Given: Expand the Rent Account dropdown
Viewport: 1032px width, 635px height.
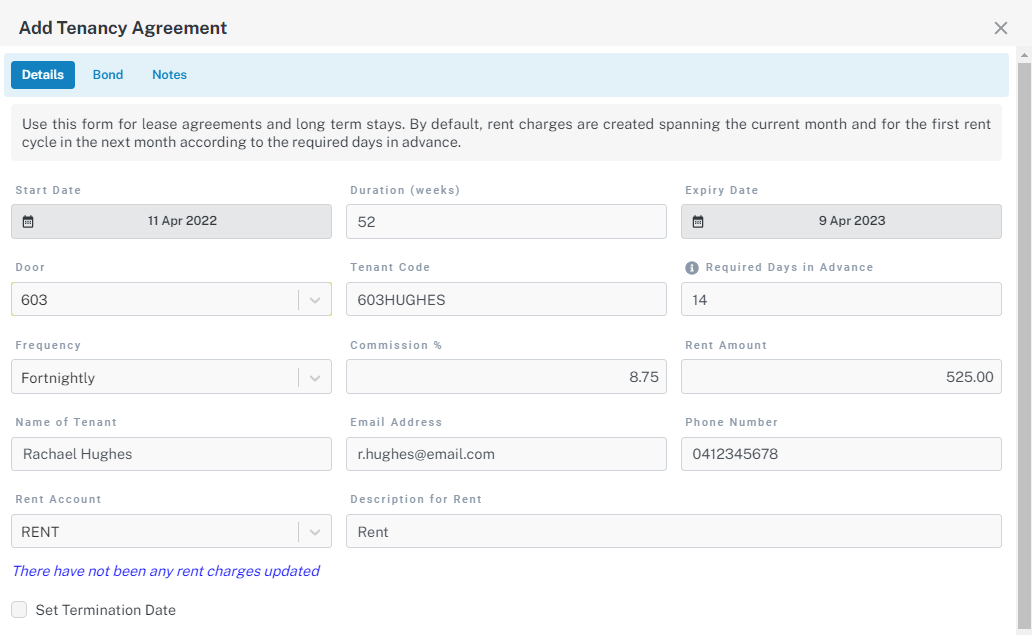Looking at the screenshot, I should pyautogui.click(x=315, y=532).
